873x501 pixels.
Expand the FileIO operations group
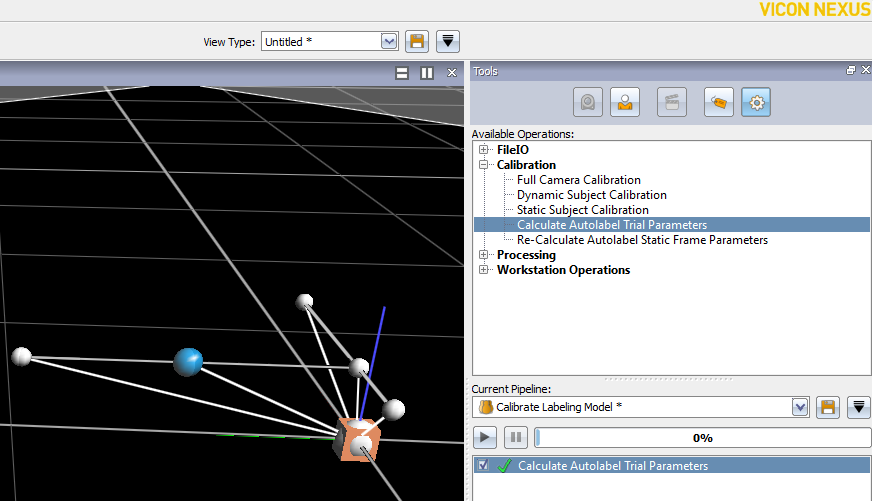coord(484,149)
